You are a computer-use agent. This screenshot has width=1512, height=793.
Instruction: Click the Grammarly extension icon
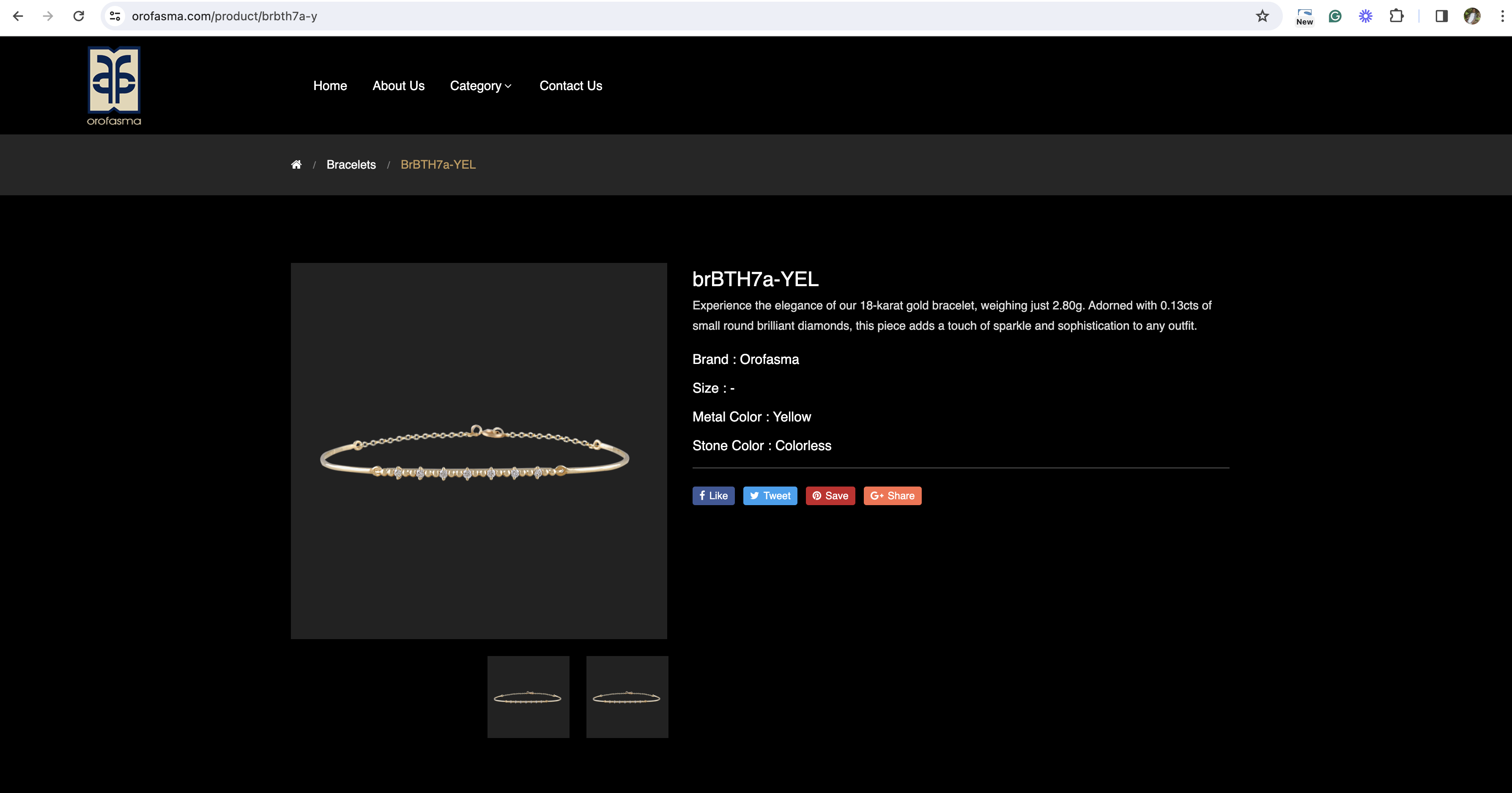1335,16
